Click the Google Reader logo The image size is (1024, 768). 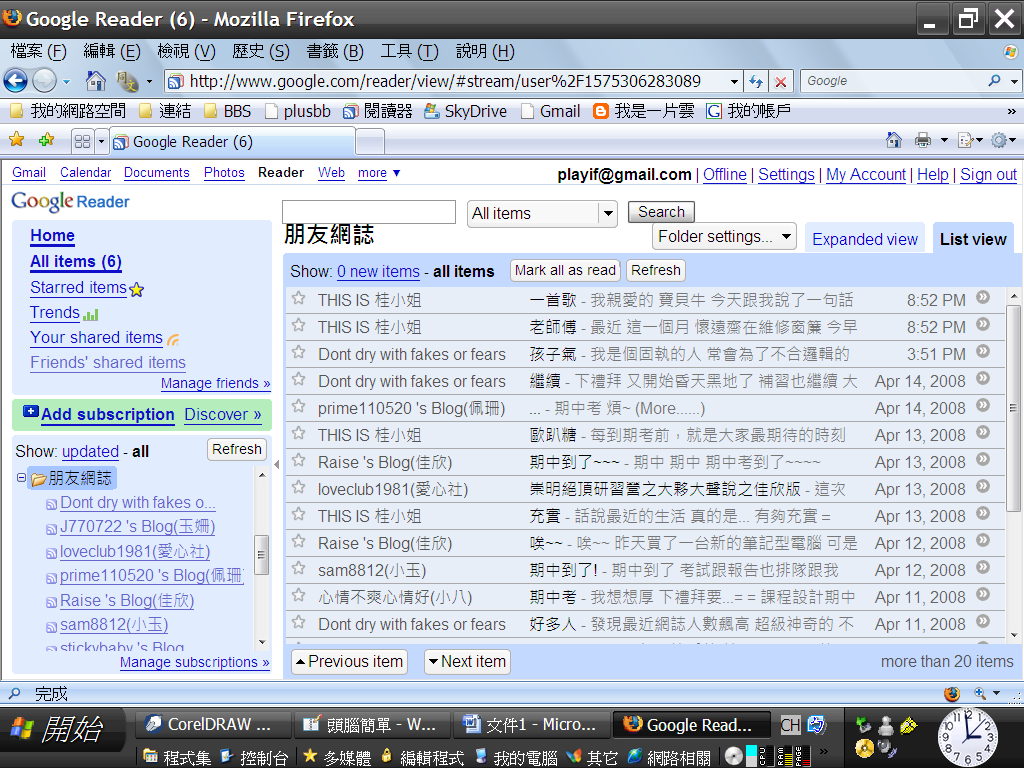tap(71, 201)
